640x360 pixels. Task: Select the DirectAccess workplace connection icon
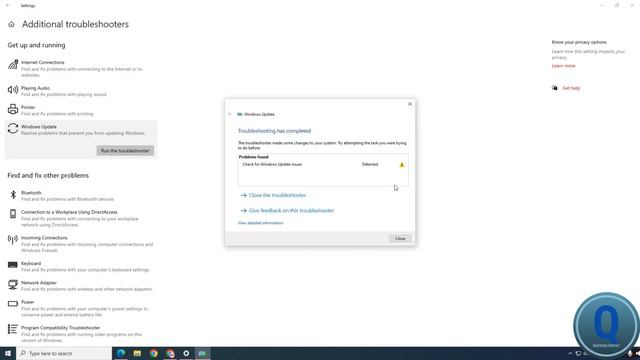pyautogui.click(x=13, y=213)
